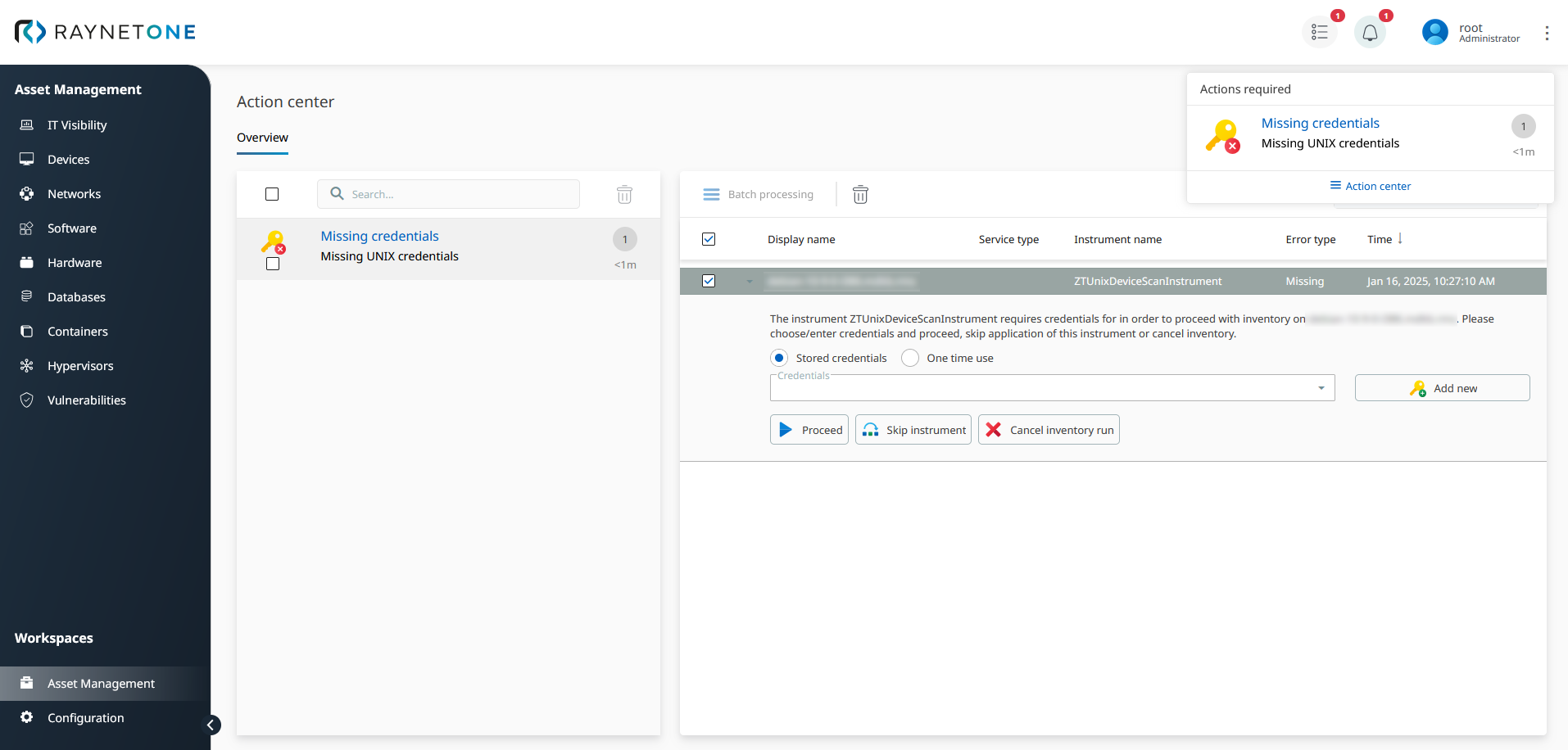Open the task list icon in header
The height and width of the screenshot is (750, 1568).
(x=1319, y=33)
